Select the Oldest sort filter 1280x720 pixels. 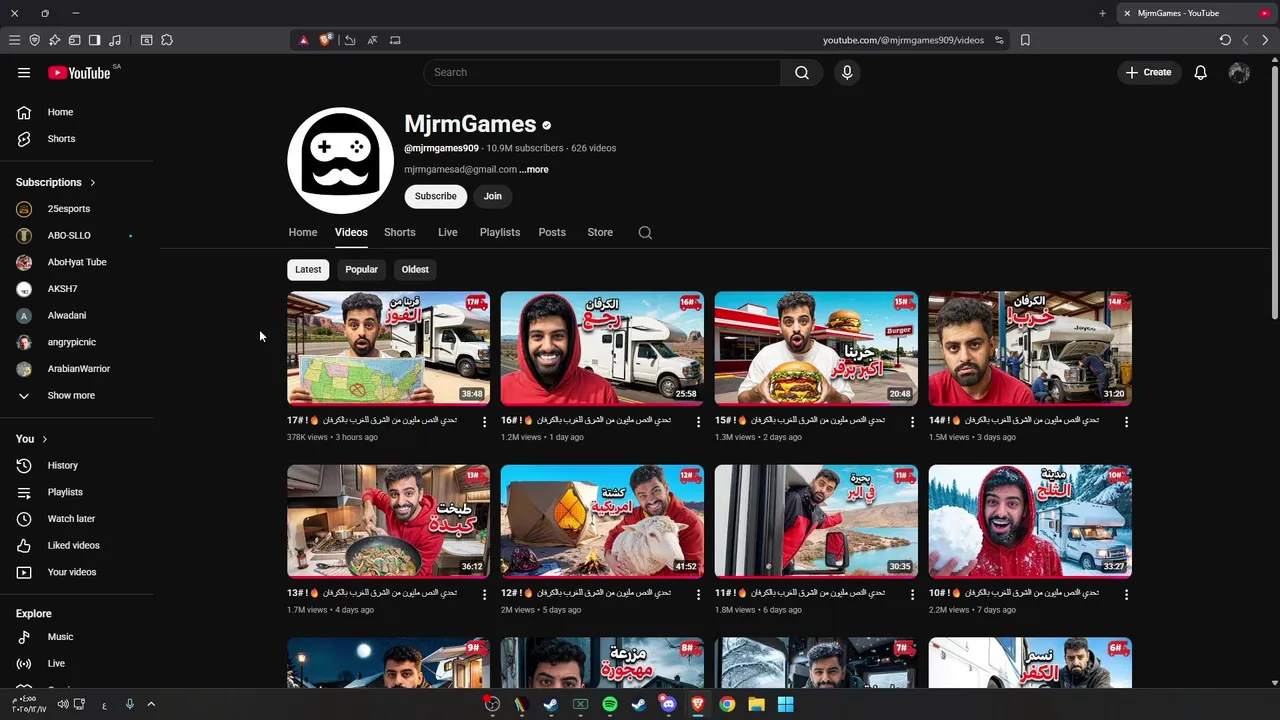415,269
